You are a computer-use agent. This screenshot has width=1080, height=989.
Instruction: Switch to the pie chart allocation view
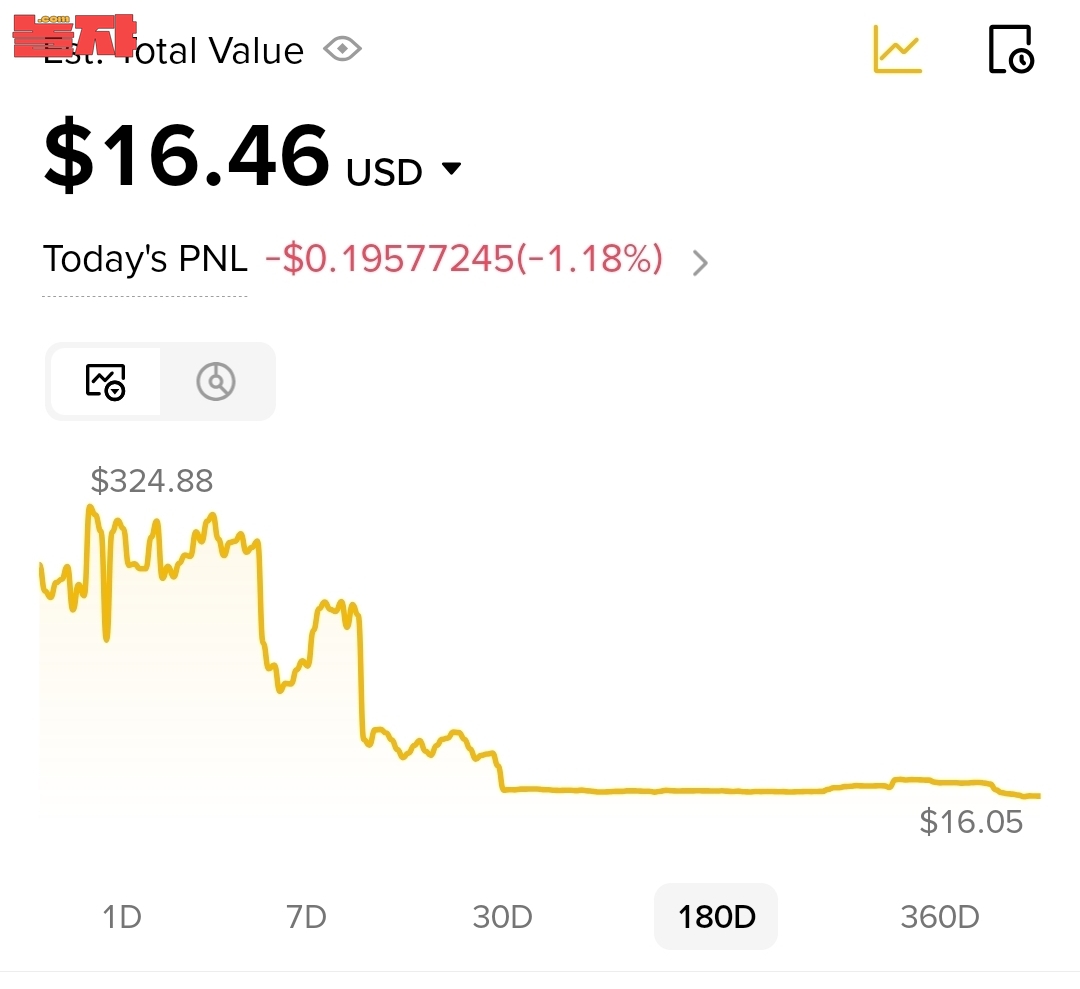point(216,381)
